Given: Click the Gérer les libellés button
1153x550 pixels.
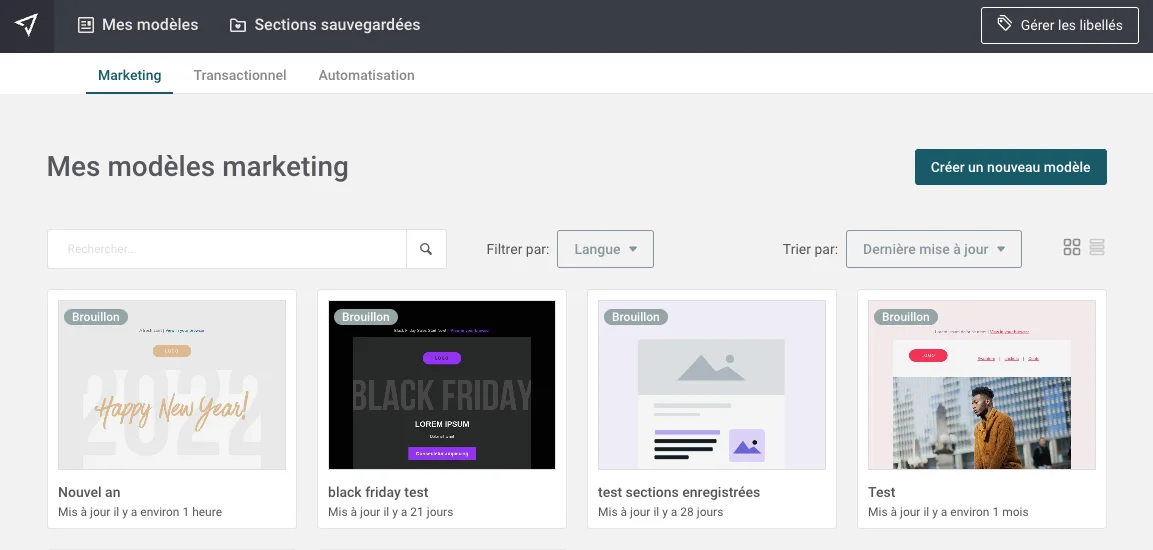Looking at the screenshot, I should (1060, 26).
